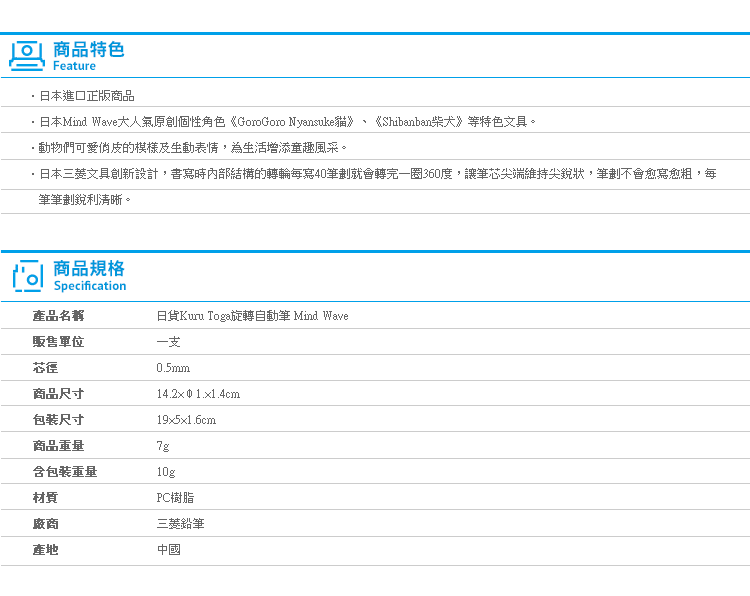This screenshot has width=750, height=596.
Task: Click the 產品名稱 row label
Action: pyautogui.click(x=58, y=316)
